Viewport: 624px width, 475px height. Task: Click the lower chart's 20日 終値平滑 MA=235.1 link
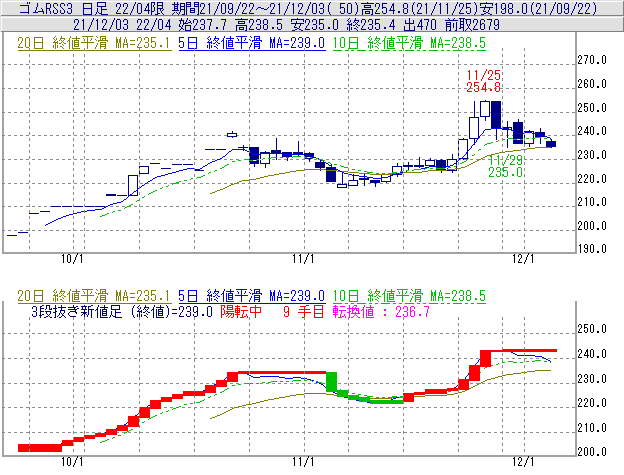click(x=94, y=296)
